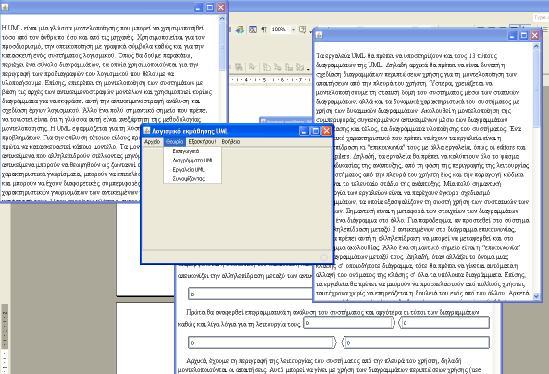Click the left form field in the bottom row
This screenshot has width=549, height=374.
tap(262, 342)
